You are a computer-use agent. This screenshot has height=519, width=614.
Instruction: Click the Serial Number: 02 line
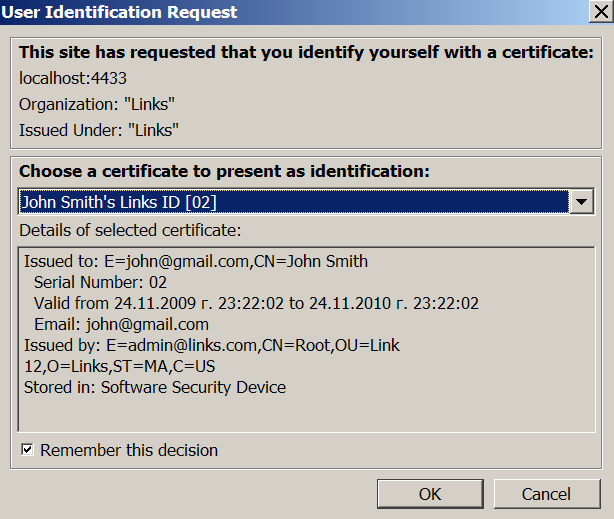[100, 282]
